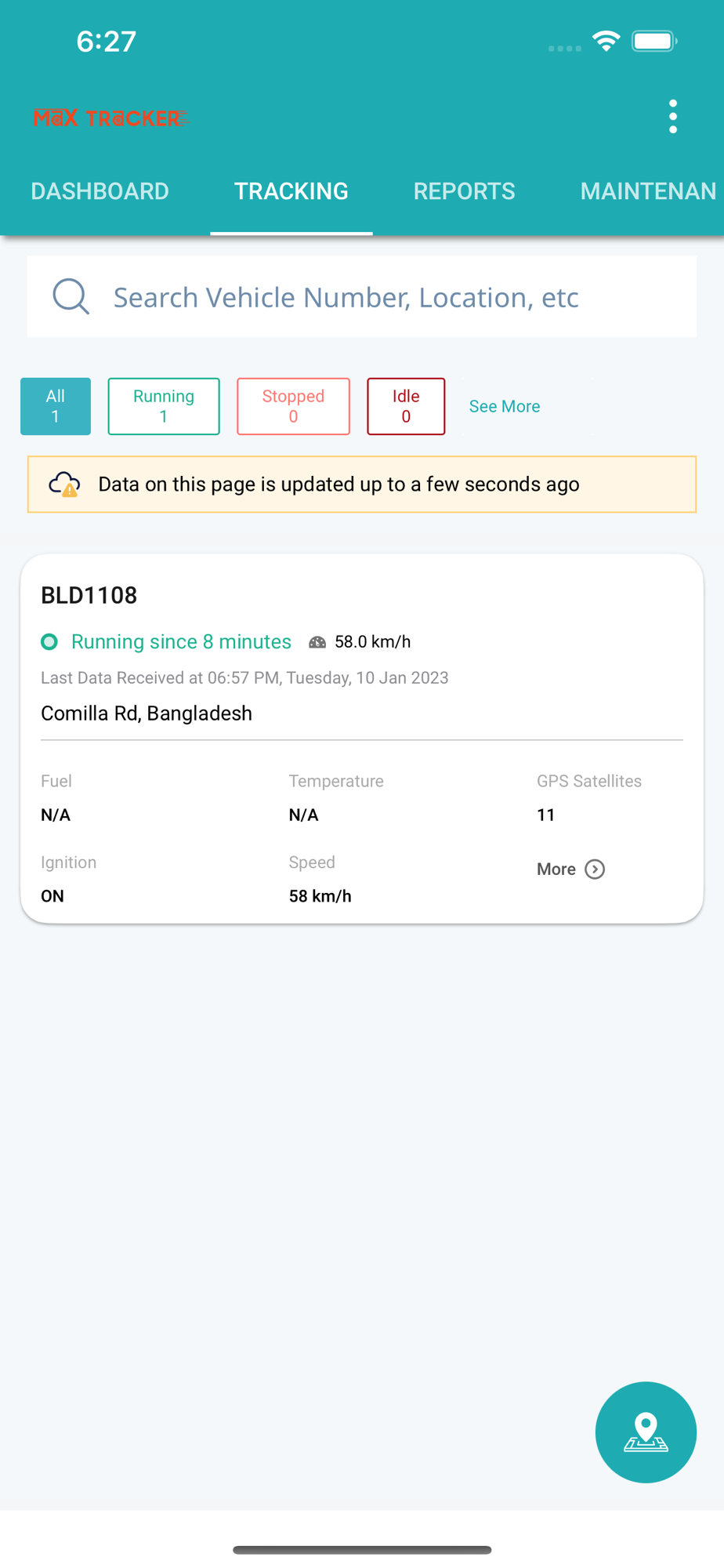Open the Reports tab
The height and width of the screenshot is (1568, 724).
pyautogui.click(x=464, y=191)
